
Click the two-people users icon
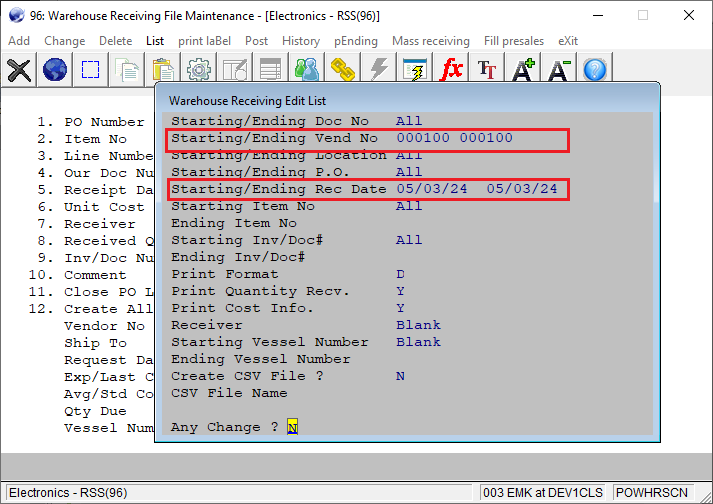(306, 69)
